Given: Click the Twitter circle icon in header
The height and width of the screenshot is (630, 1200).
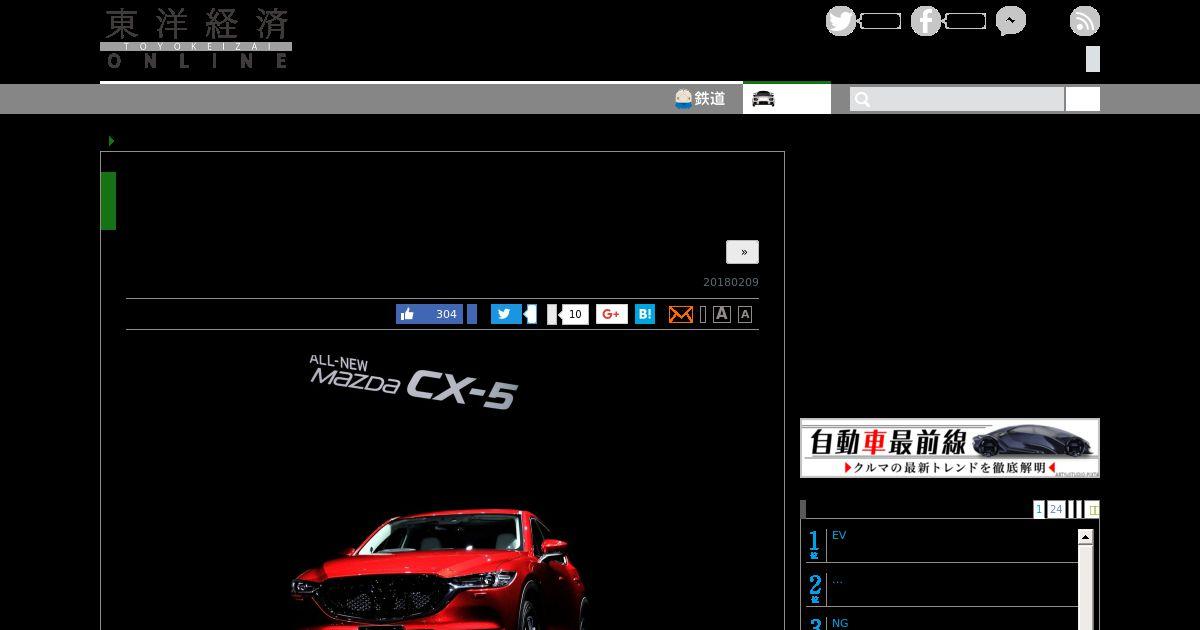Looking at the screenshot, I should click(x=841, y=21).
